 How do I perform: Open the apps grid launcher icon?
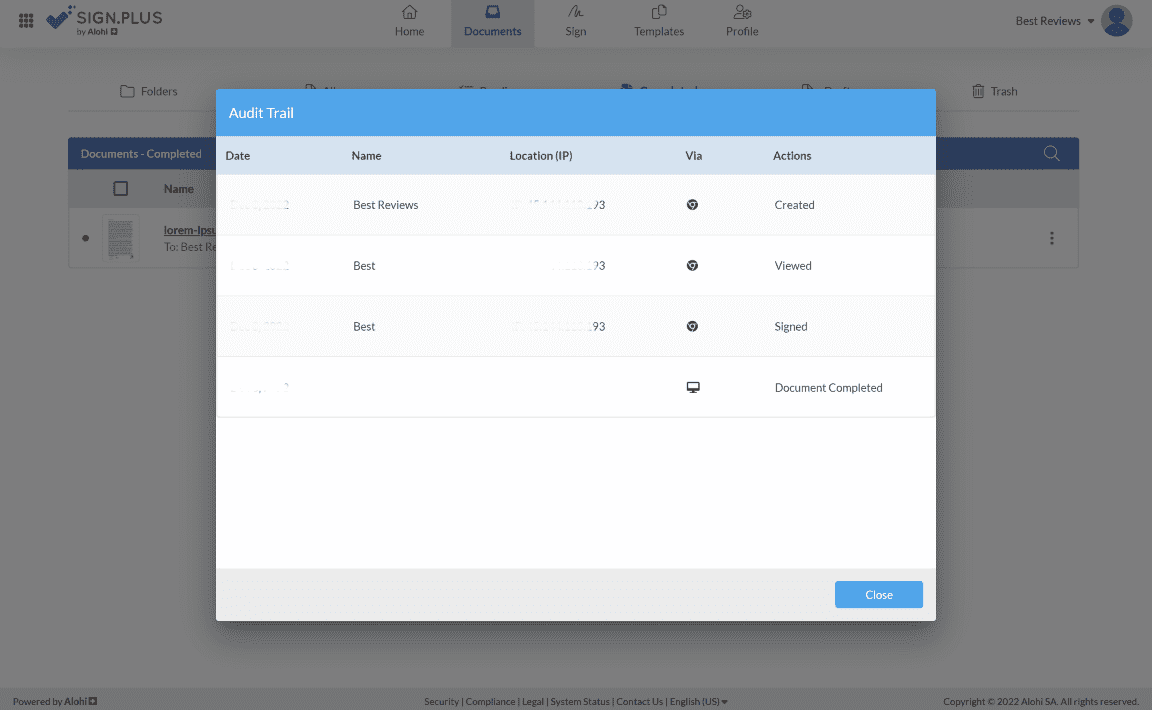pos(26,20)
